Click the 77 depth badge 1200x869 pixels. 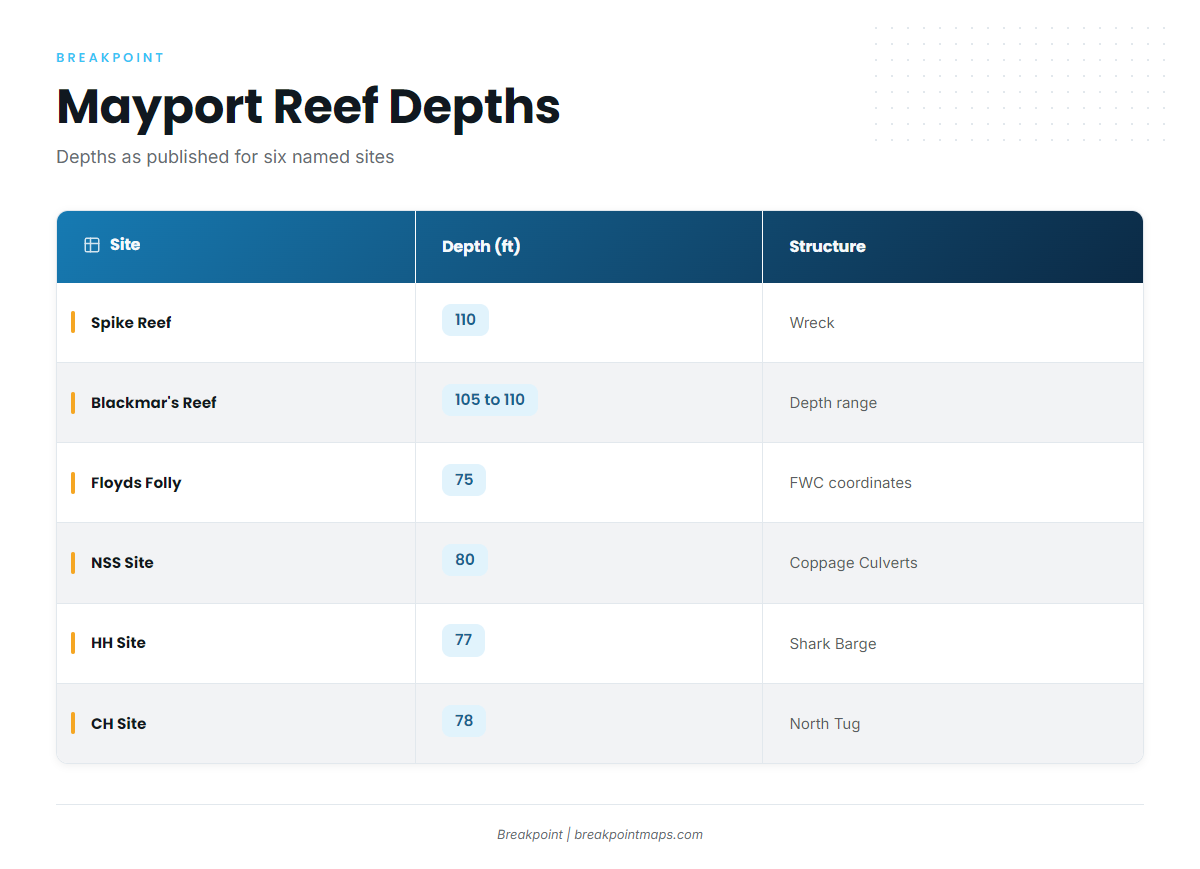(463, 640)
